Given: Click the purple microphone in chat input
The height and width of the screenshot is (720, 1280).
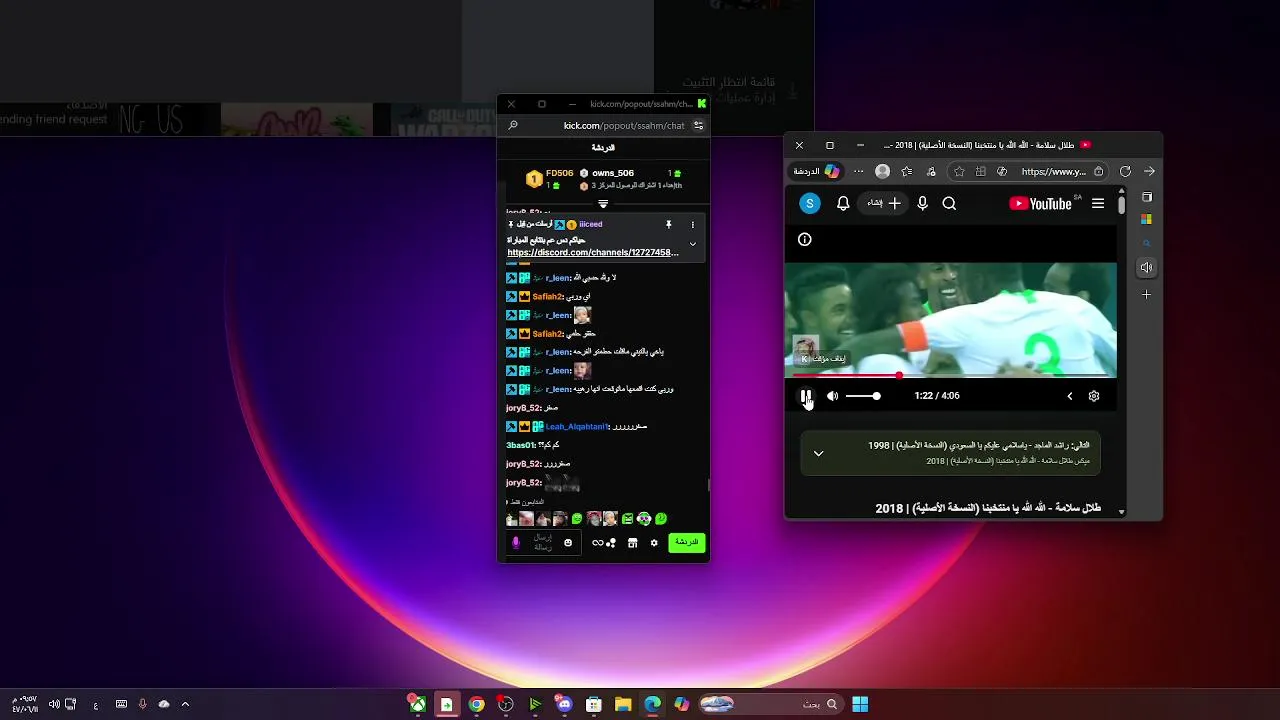Looking at the screenshot, I should click(x=516, y=543).
